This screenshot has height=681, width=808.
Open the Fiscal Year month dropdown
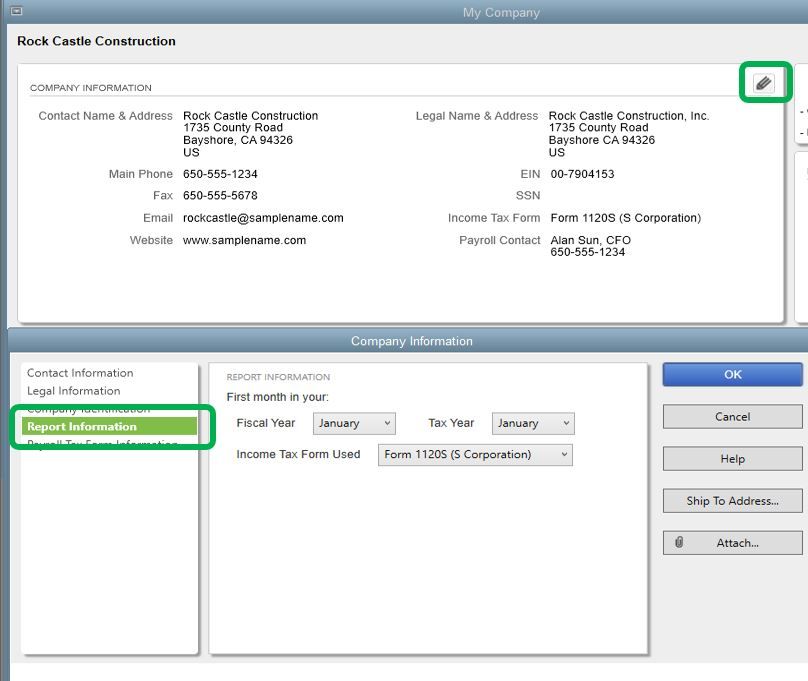pos(354,423)
